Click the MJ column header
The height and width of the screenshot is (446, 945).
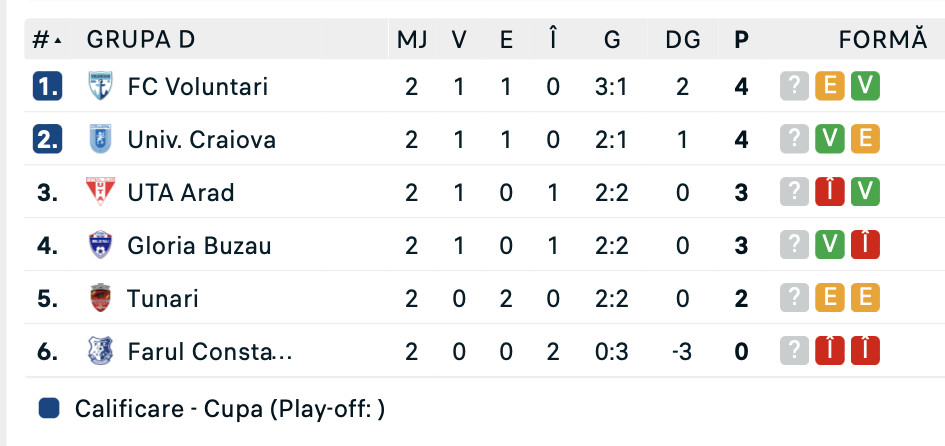pos(412,40)
